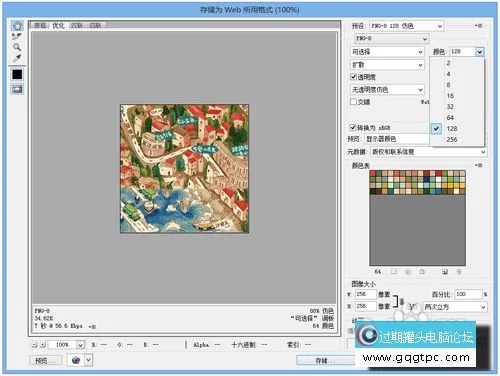Choose 16 colors from the list
500x376 pixels.
457,96
